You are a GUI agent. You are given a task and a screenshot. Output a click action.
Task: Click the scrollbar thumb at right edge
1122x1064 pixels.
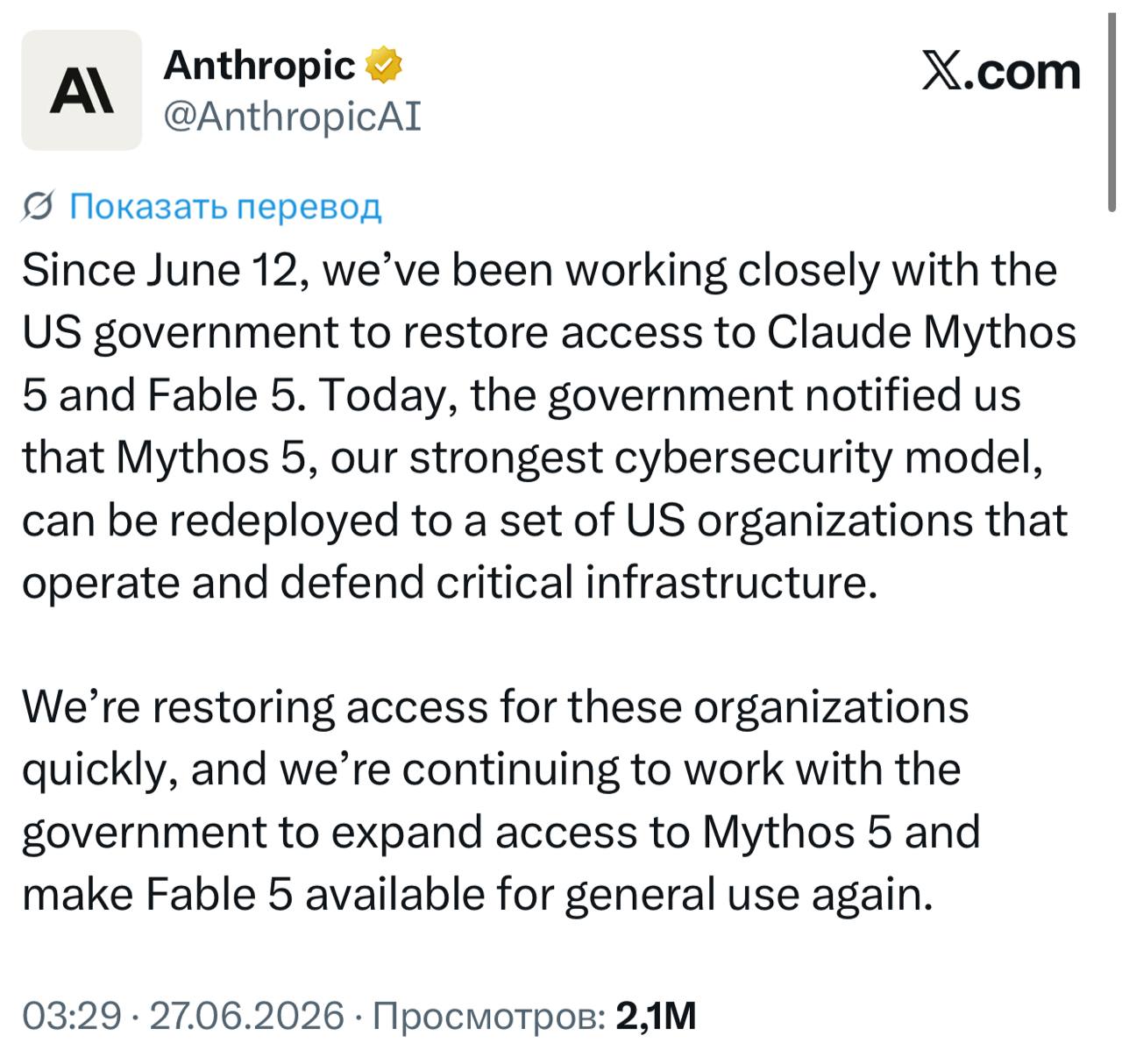click(1111, 105)
